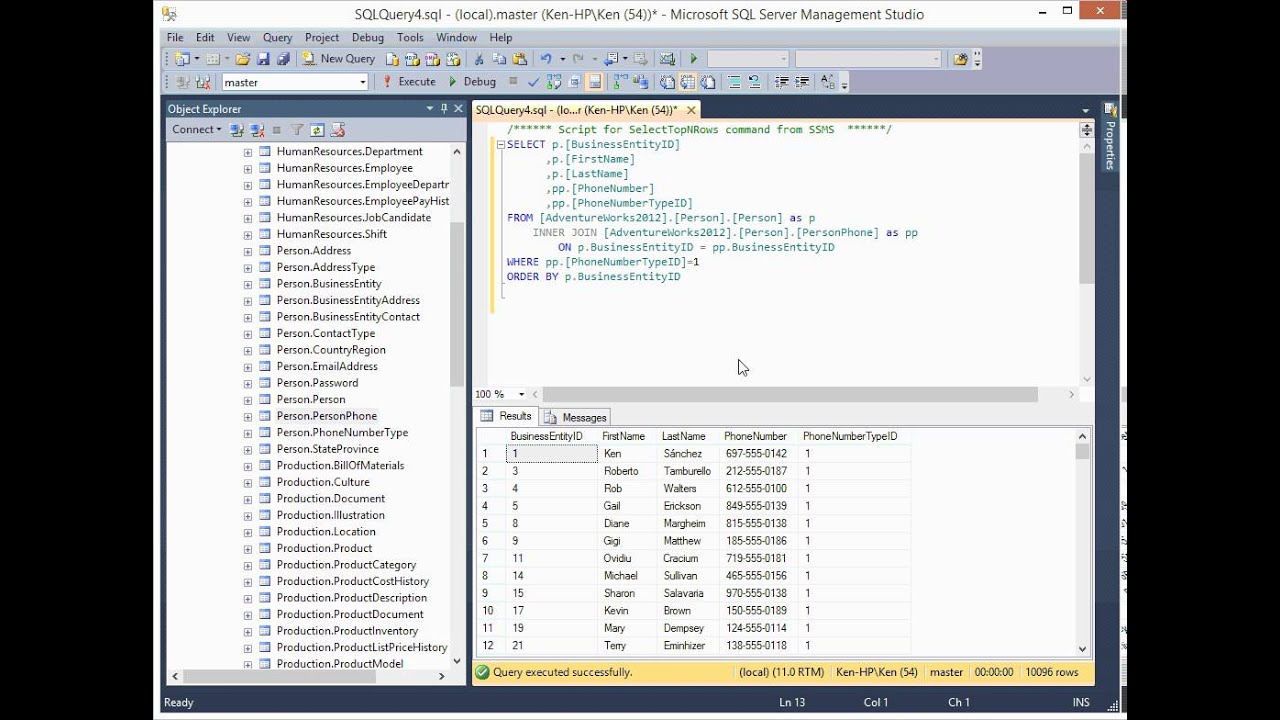Click the Paste toolbar icon
Image resolution: width=1280 pixels, height=720 pixels.
click(520, 59)
